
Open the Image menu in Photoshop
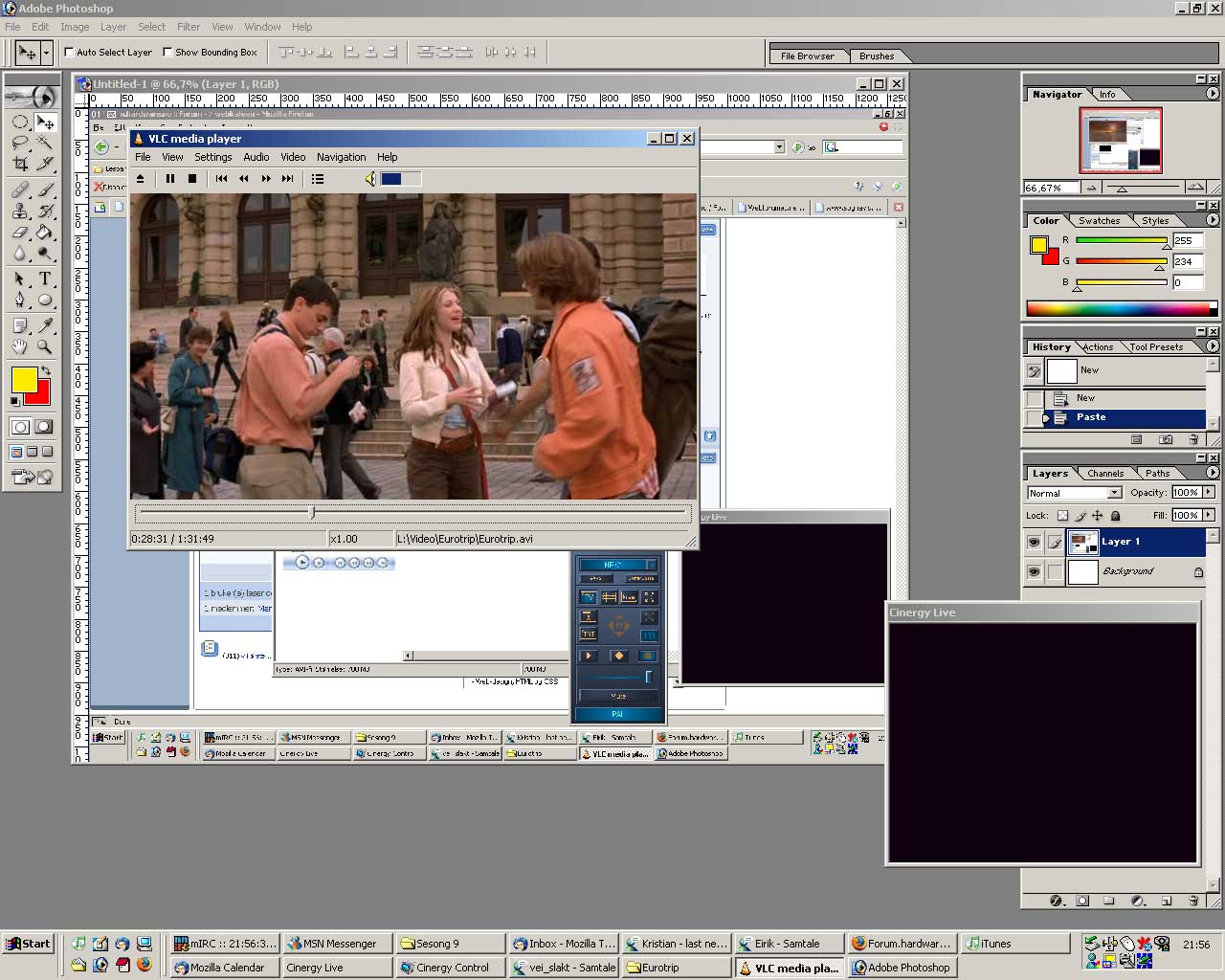[x=75, y=27]
